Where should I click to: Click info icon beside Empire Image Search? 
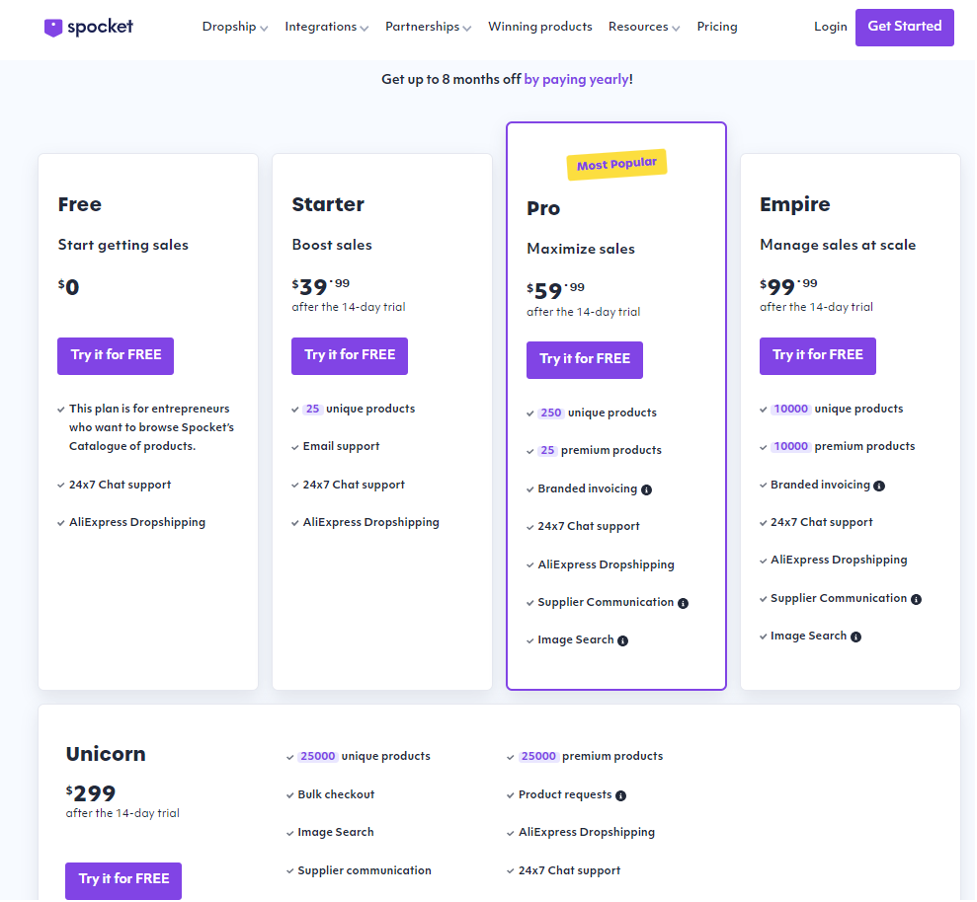856,637
